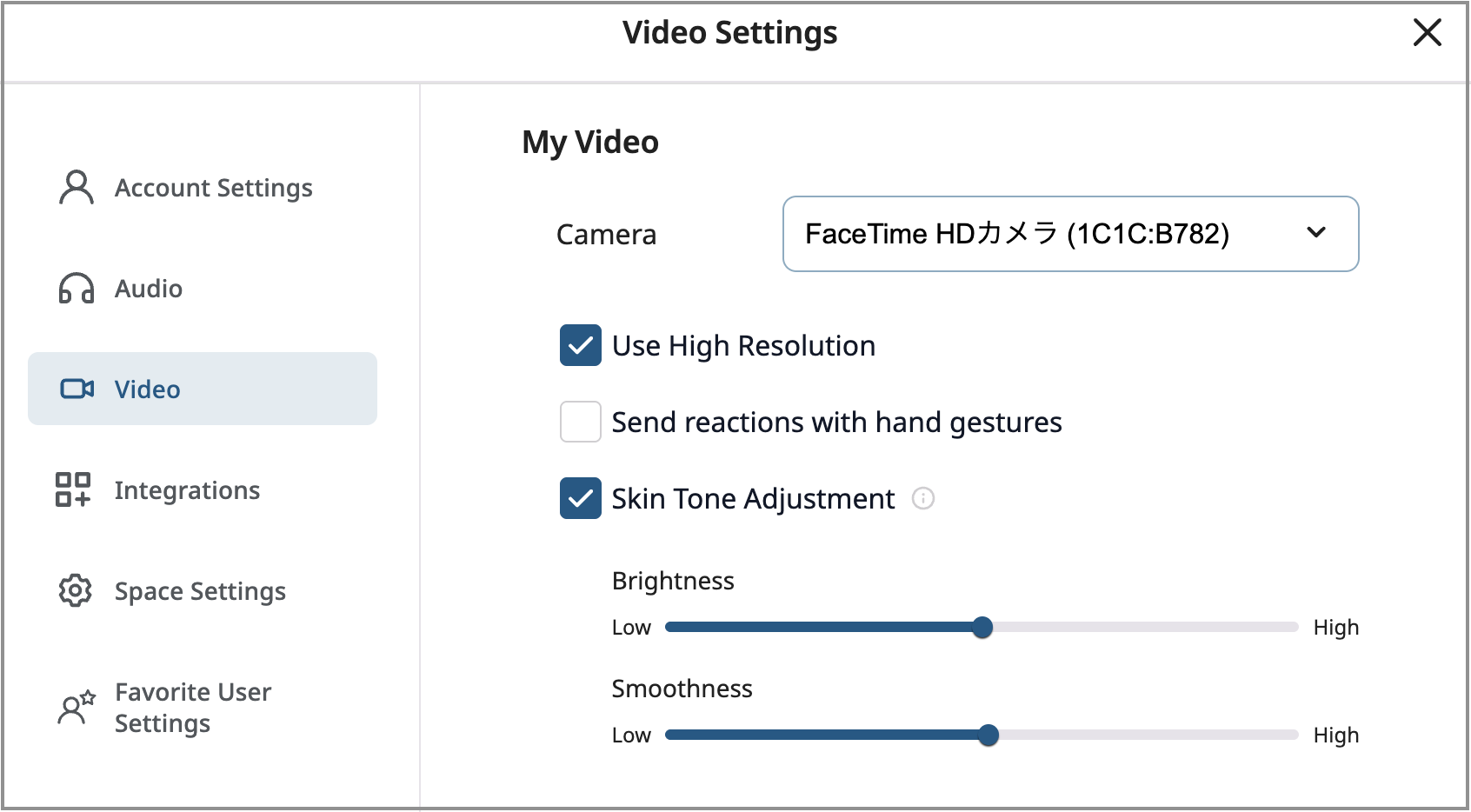The width and height of the screenshot is (1471, 812).
Task: Open Space Settings section
Action: (x=200, y=591)
